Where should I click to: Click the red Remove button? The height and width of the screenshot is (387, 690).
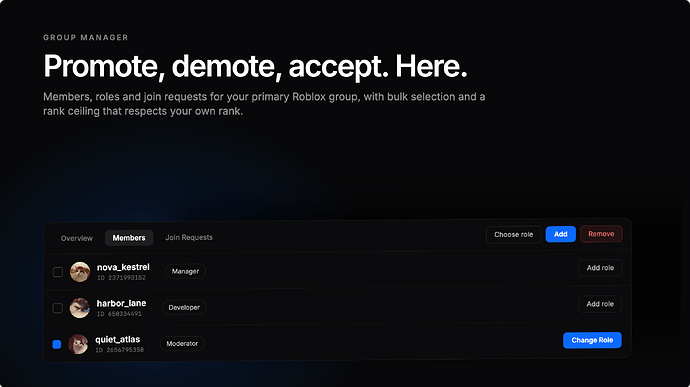click(x=601, y=234)
